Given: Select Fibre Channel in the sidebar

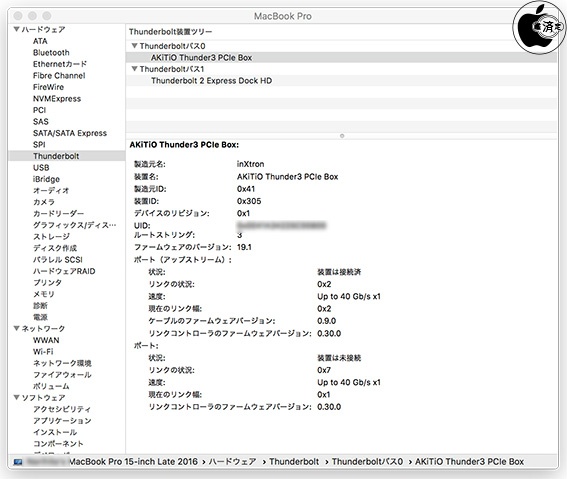Looking at the screenshot, I should tap(59, 76).
